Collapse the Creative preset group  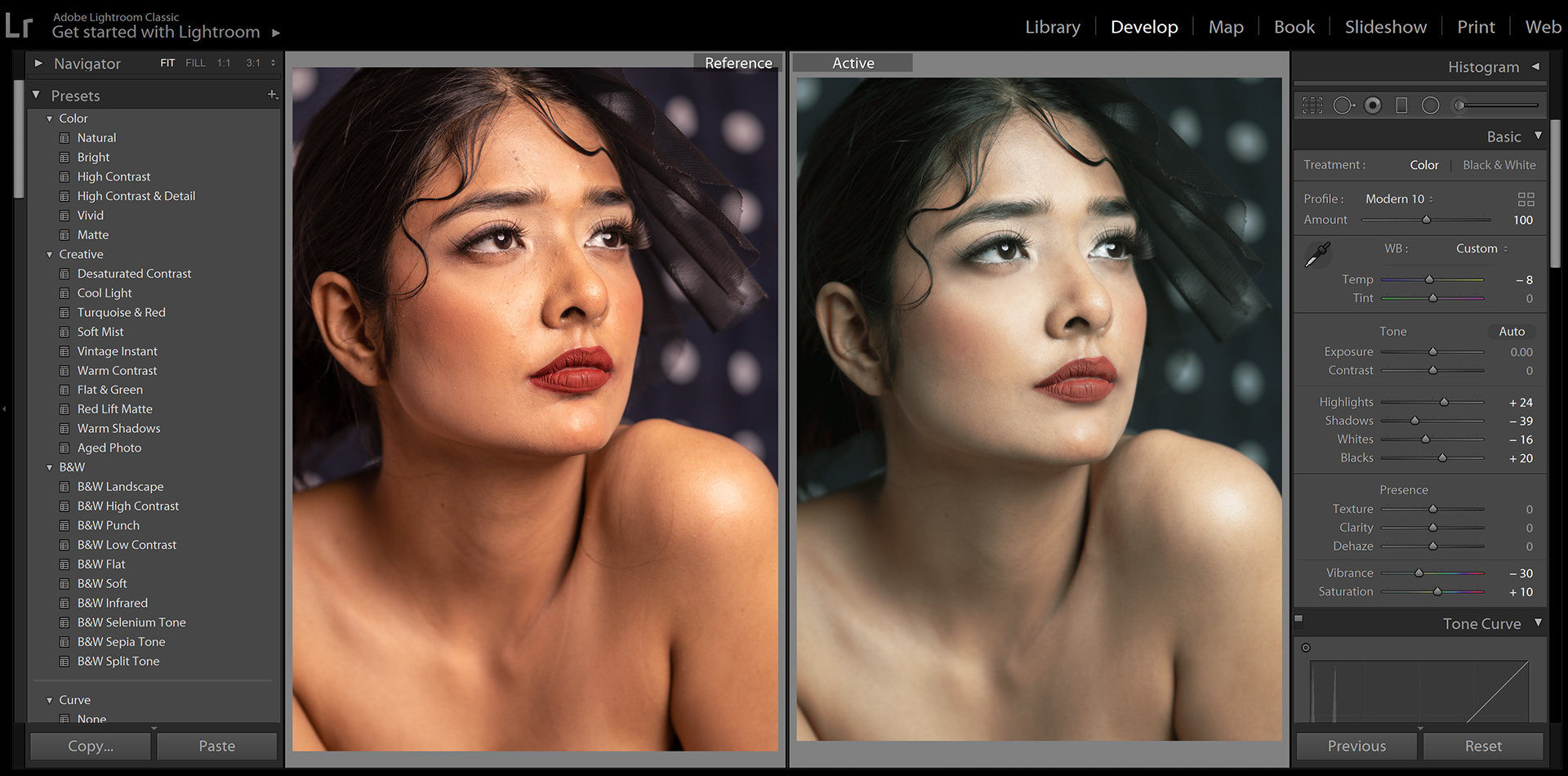[50, 255]
